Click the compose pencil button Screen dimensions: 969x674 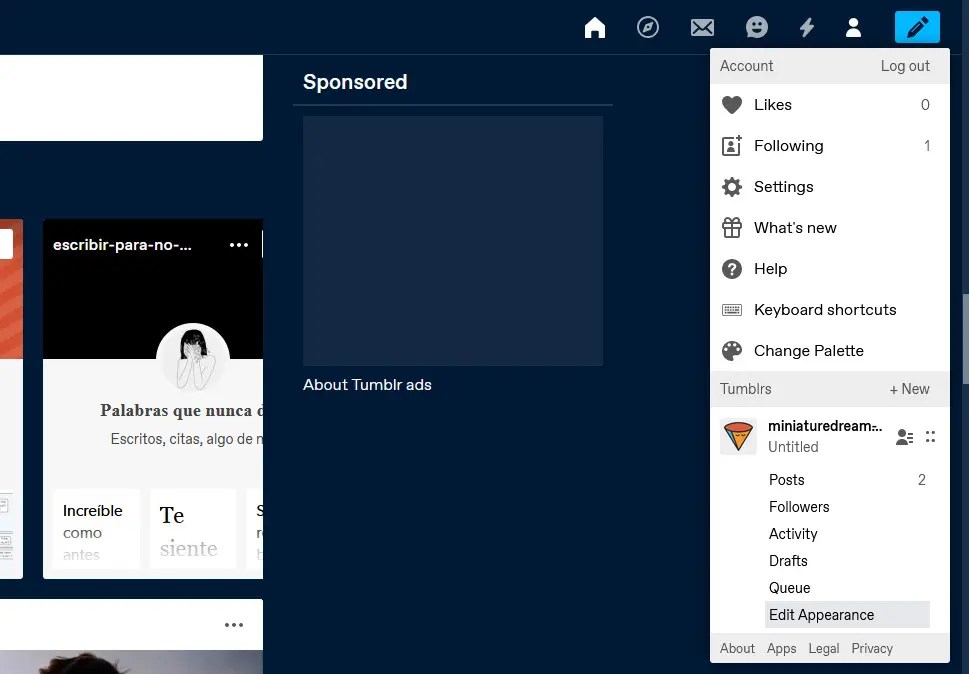(917, 27)
